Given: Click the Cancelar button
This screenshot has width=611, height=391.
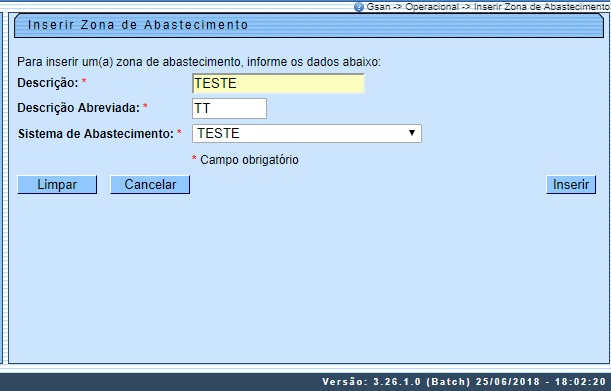Looking at the screenshot, I should [150, 184].
